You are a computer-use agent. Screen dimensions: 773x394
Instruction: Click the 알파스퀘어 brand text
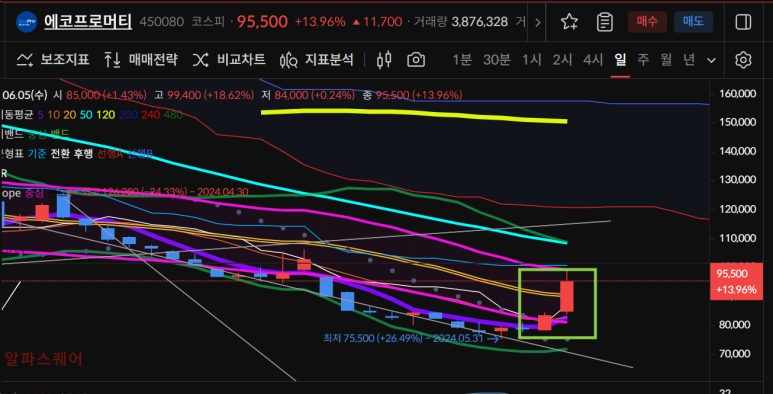[44, 358]
